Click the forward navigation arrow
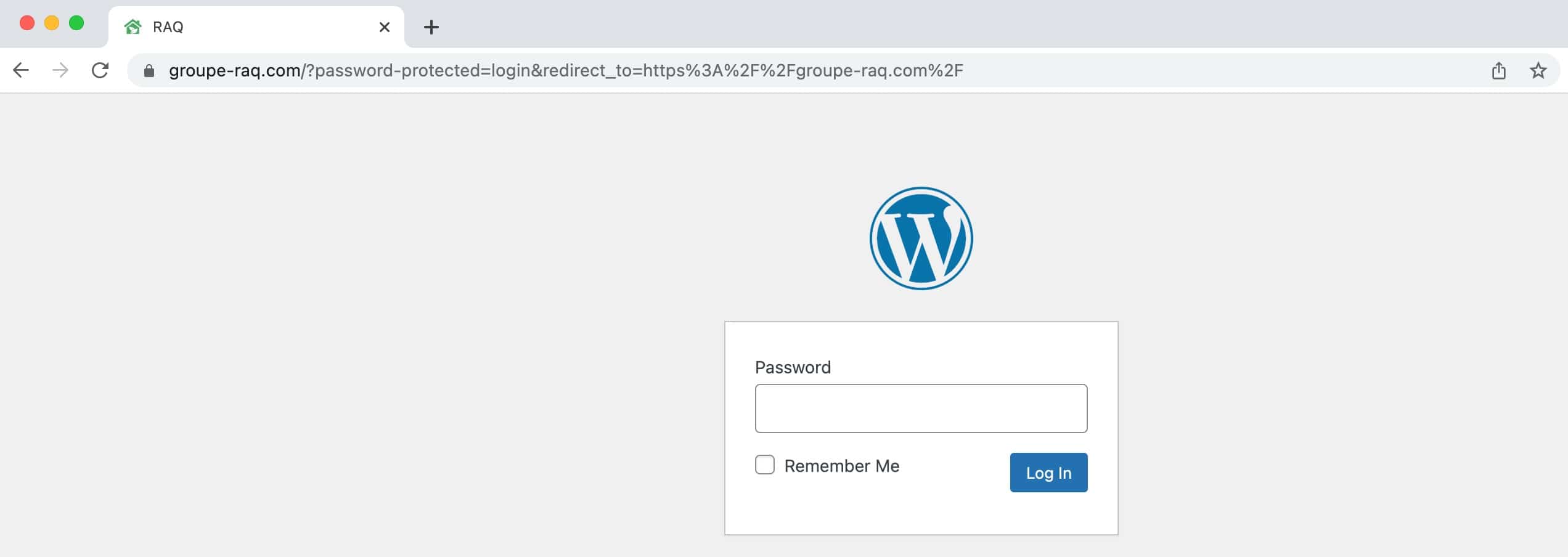This screenshot has height=557, width=1568. [x=60, y=70]
